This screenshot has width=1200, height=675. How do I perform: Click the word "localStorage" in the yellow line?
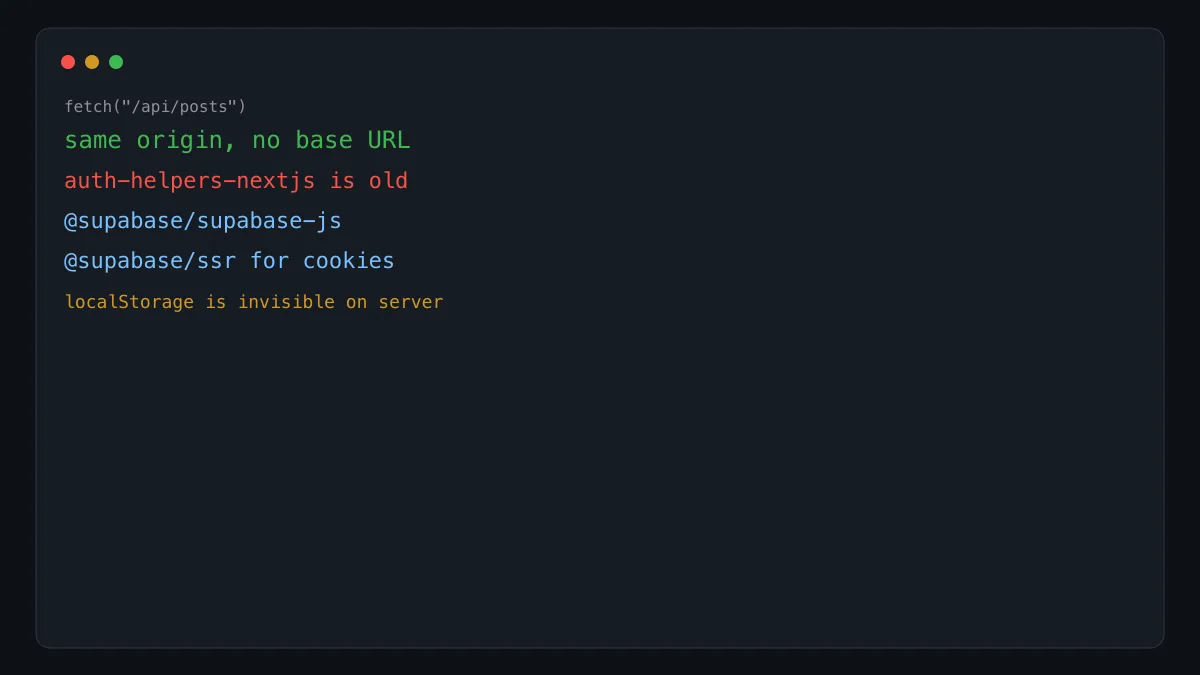[129, 302]
